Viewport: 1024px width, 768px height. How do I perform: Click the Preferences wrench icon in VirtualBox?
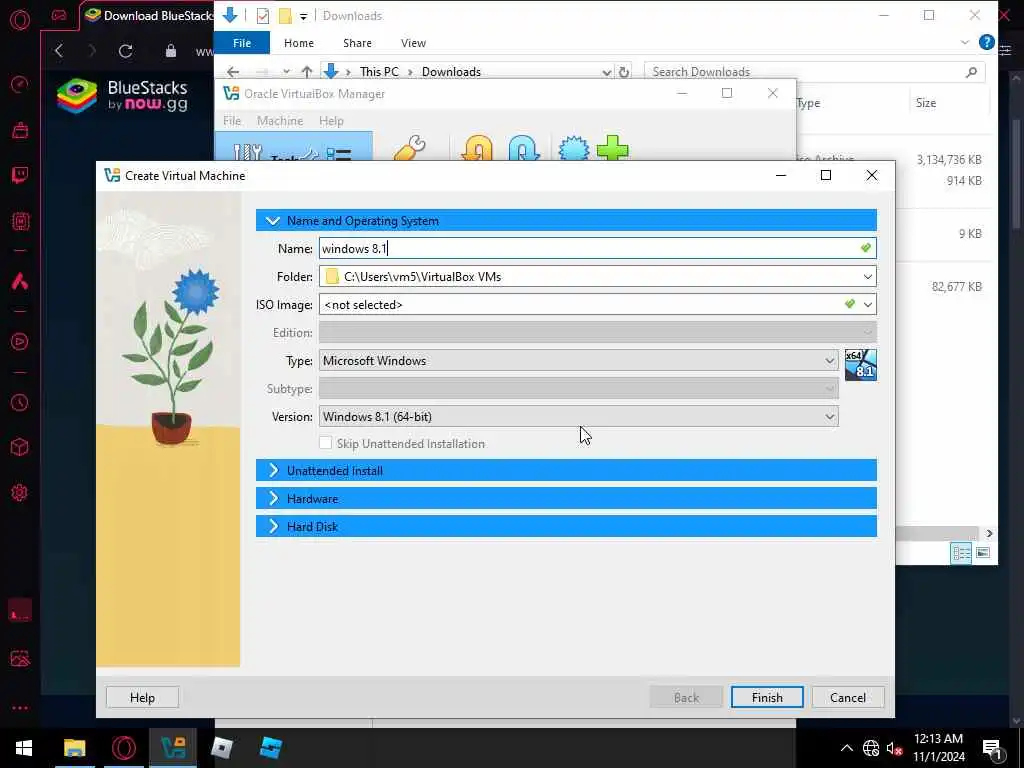(410, 148)
